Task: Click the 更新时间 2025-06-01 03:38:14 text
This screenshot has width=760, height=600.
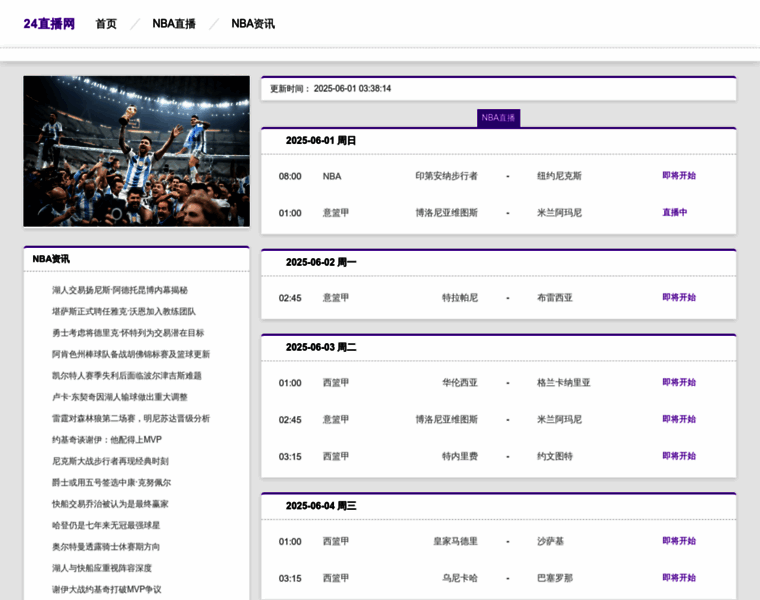Action: point(331,89)
